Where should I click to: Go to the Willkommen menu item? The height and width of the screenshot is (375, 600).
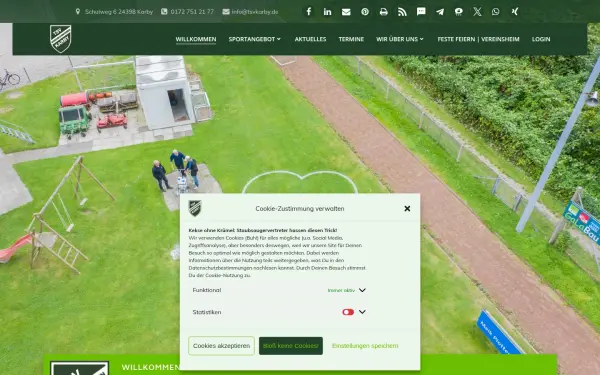click(196, 39)
